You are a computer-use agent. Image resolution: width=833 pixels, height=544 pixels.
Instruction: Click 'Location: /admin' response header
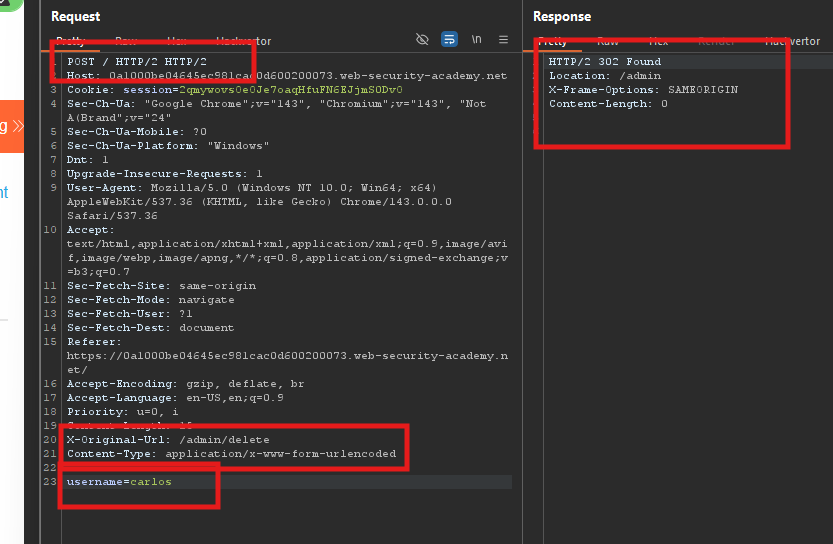click(x=605, y=76)
